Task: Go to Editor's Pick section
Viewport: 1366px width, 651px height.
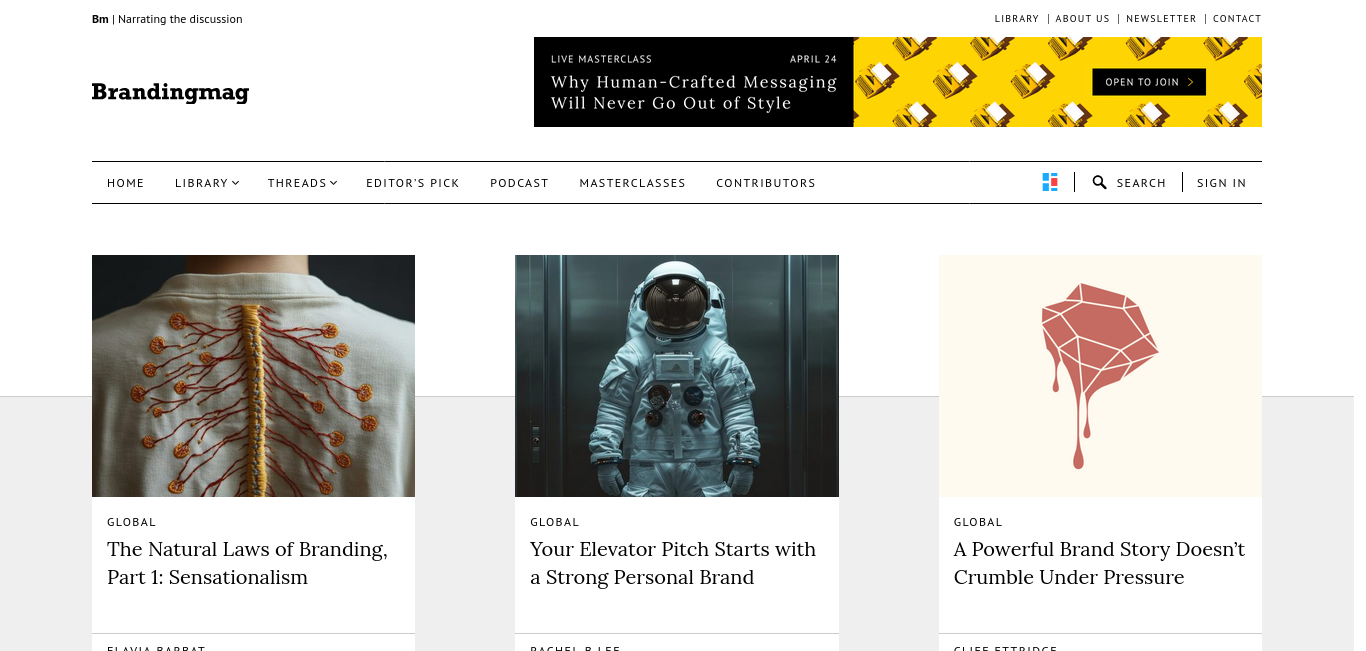Action: click(413, 183)
